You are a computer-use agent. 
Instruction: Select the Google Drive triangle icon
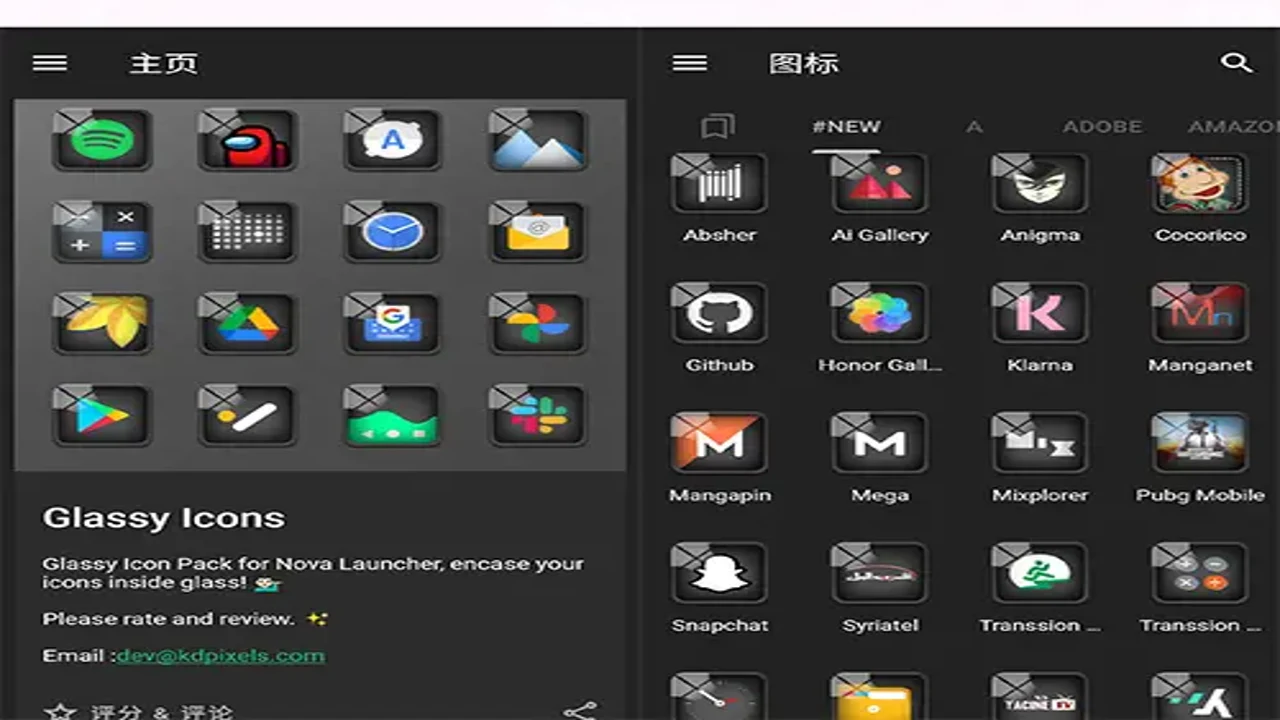[247, 323]
